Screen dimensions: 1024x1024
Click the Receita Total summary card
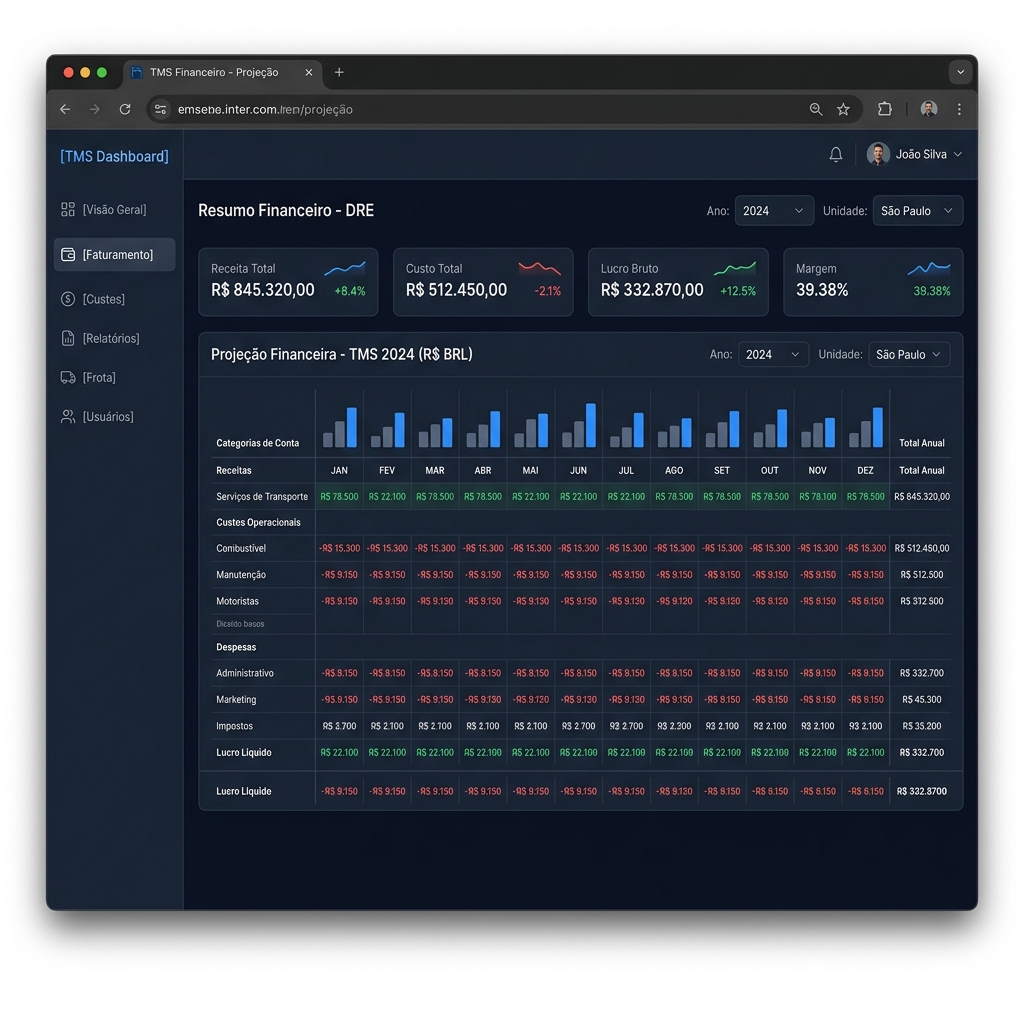[288, 282]
